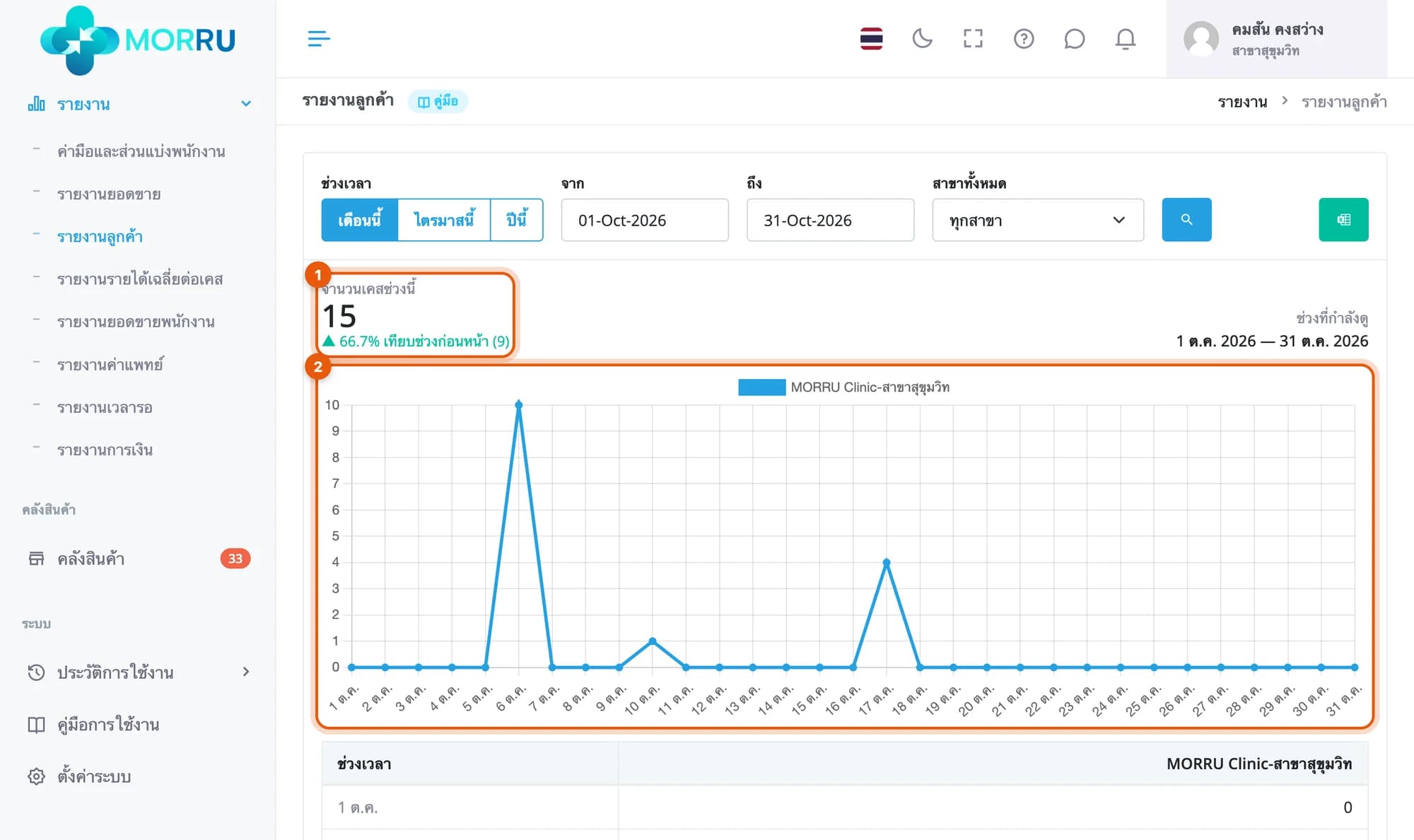Open ค่ามือและส่วนแบ่งพนักงาน report
Screen dimensions: 1414x840
coord(141,151)
